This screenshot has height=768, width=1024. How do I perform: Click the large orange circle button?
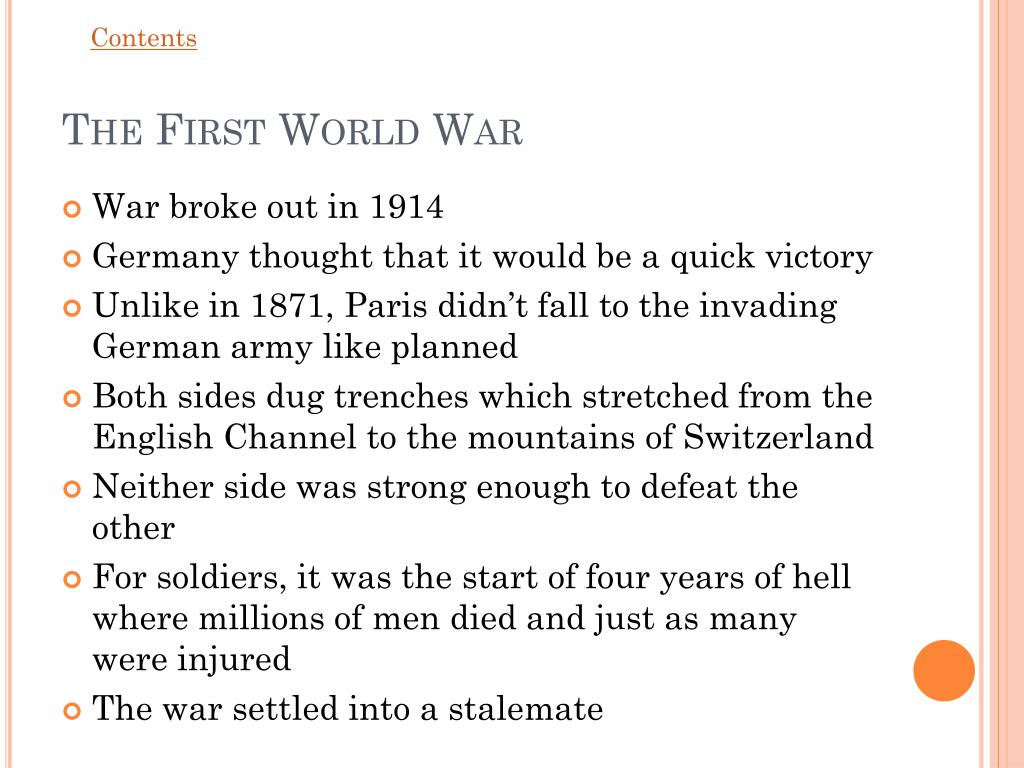tap(944, 671)
